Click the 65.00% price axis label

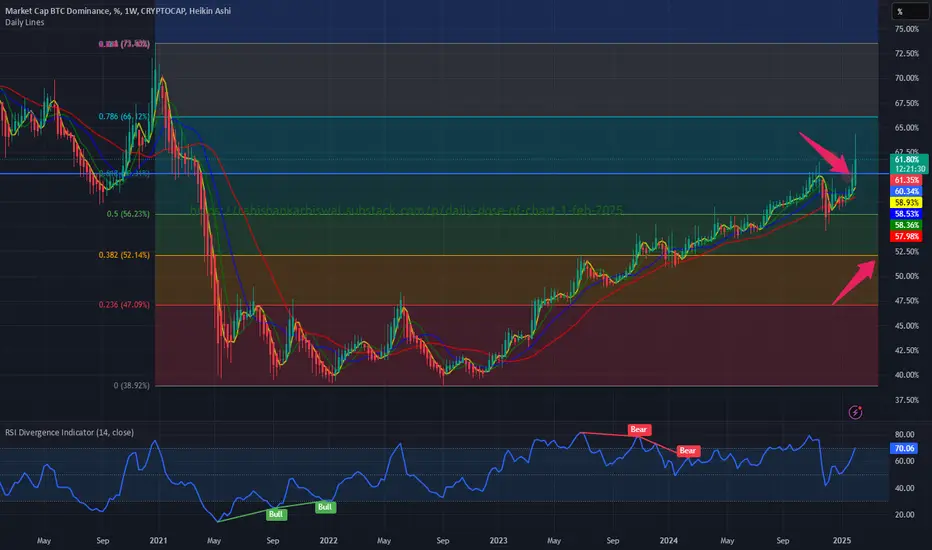(907, 128)
